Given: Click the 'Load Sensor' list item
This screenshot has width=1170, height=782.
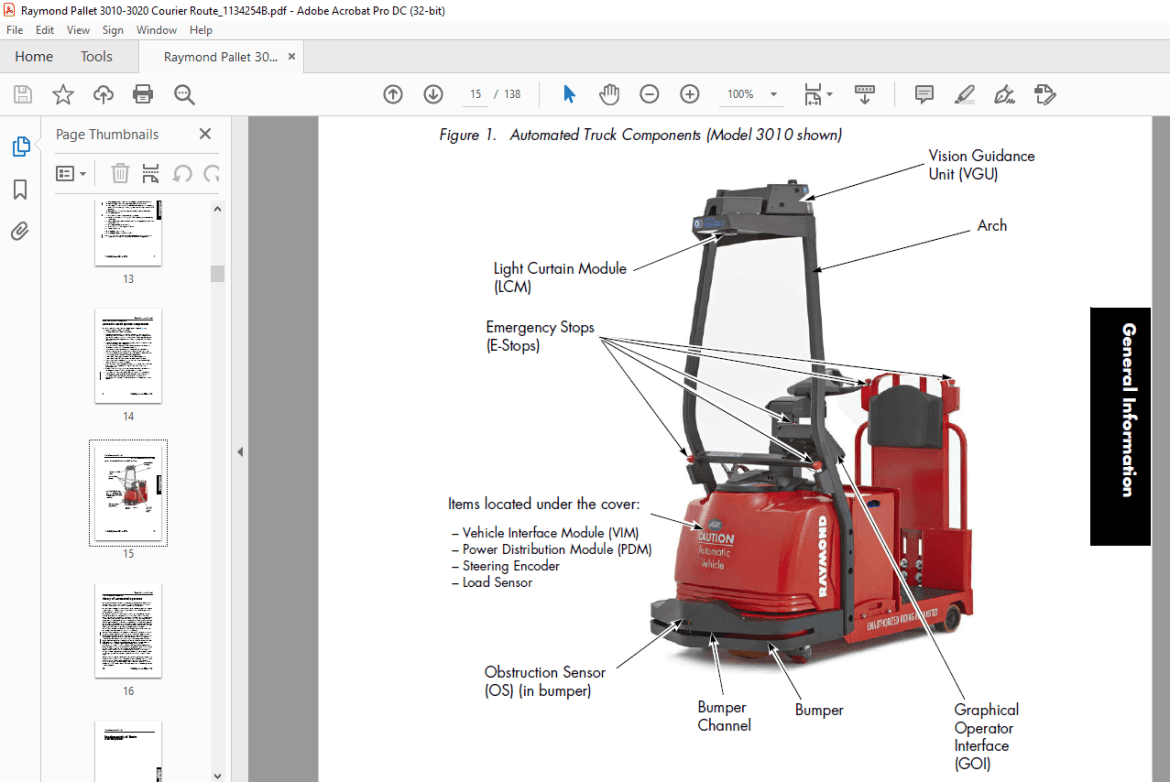Looking at the screenshot, I should 497,582.
